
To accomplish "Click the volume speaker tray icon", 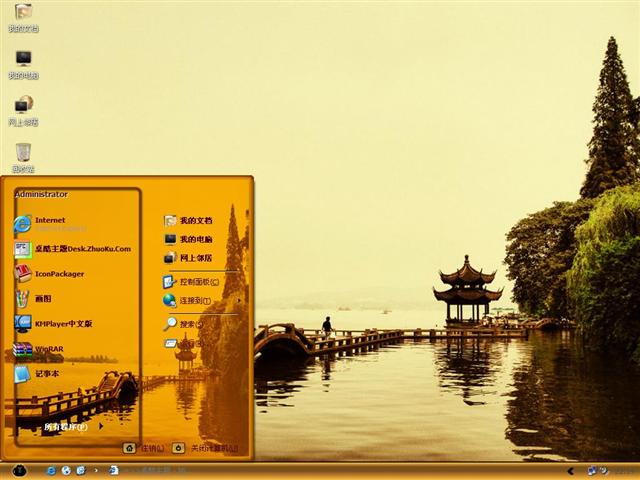I will 604,471.
